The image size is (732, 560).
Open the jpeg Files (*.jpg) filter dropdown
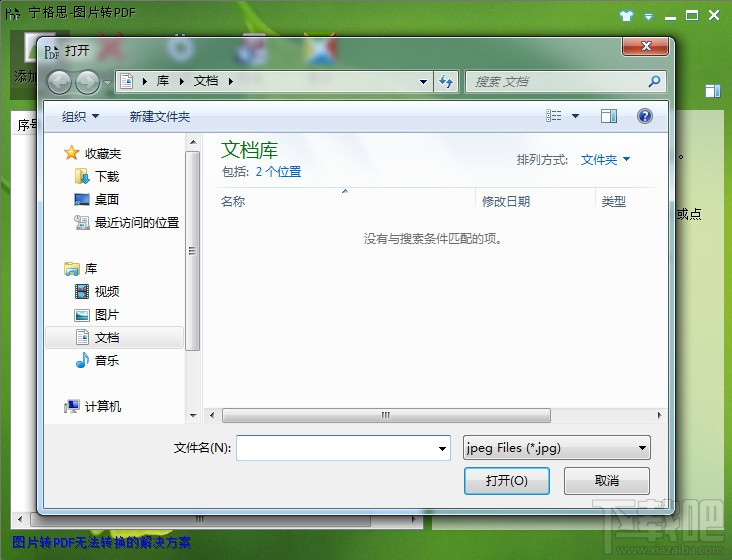click(556, 448)
